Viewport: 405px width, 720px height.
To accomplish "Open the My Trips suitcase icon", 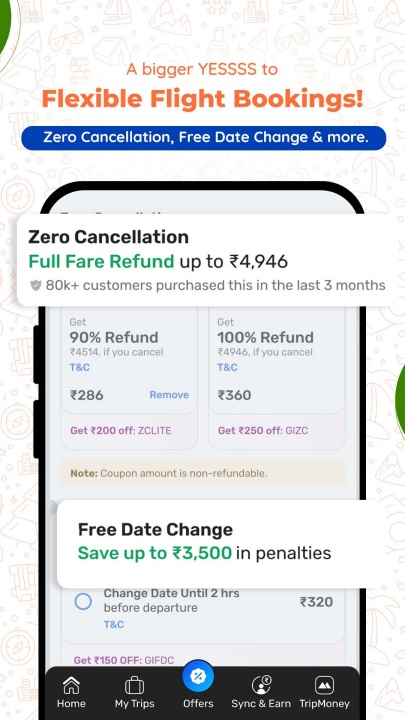I will [135, 686].
